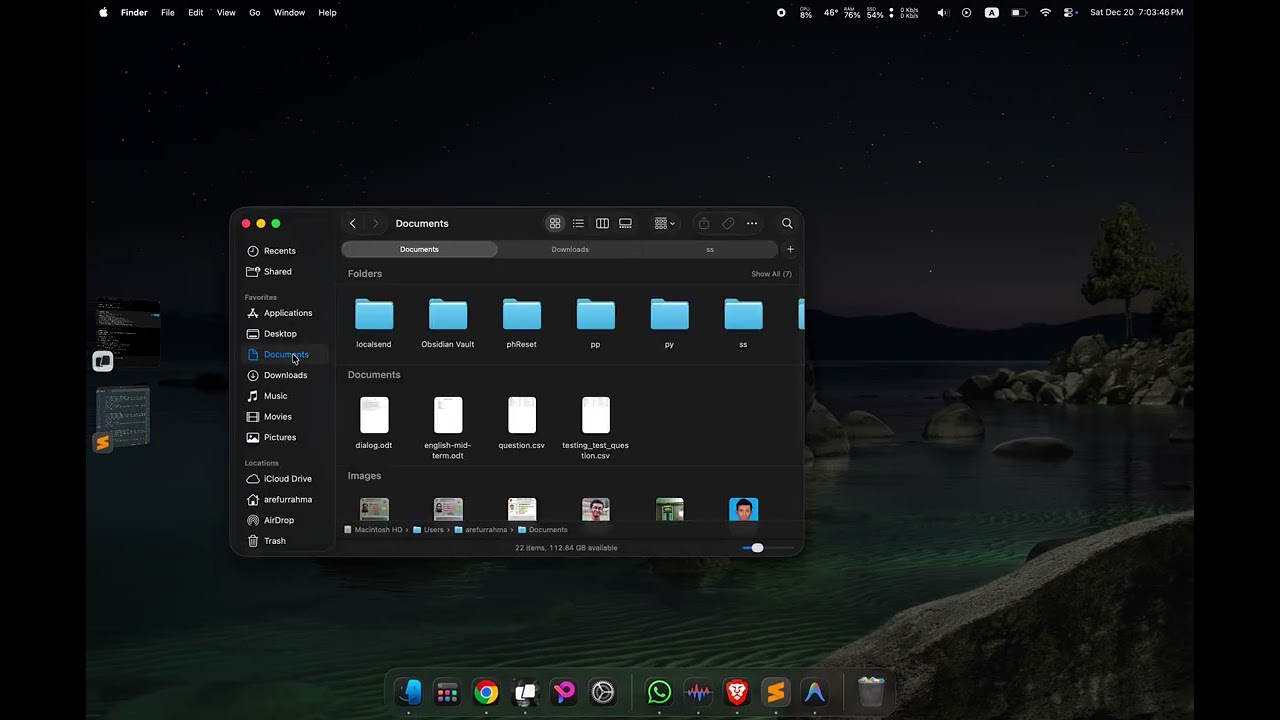Image resolution: width=1280 pixels, height=720 pixels.
Task: Select the phReset folder
Action: (x=522, y=314)
